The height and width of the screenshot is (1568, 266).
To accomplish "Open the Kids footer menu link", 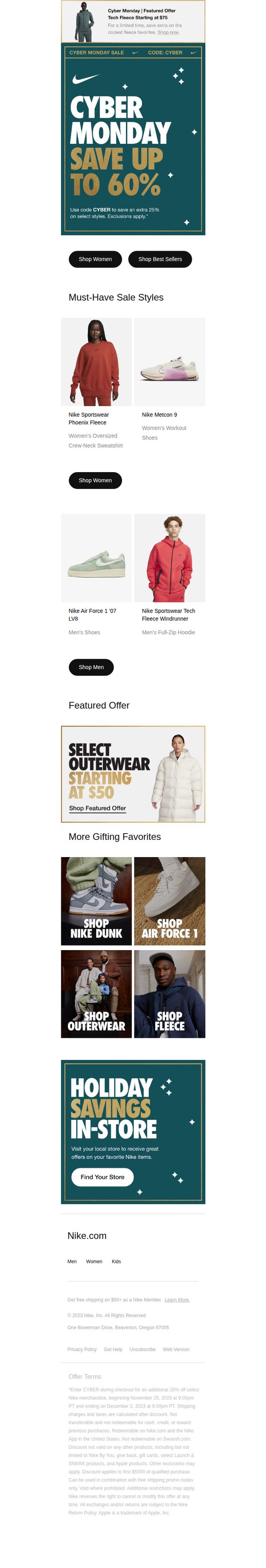I will coord(116,1262).
